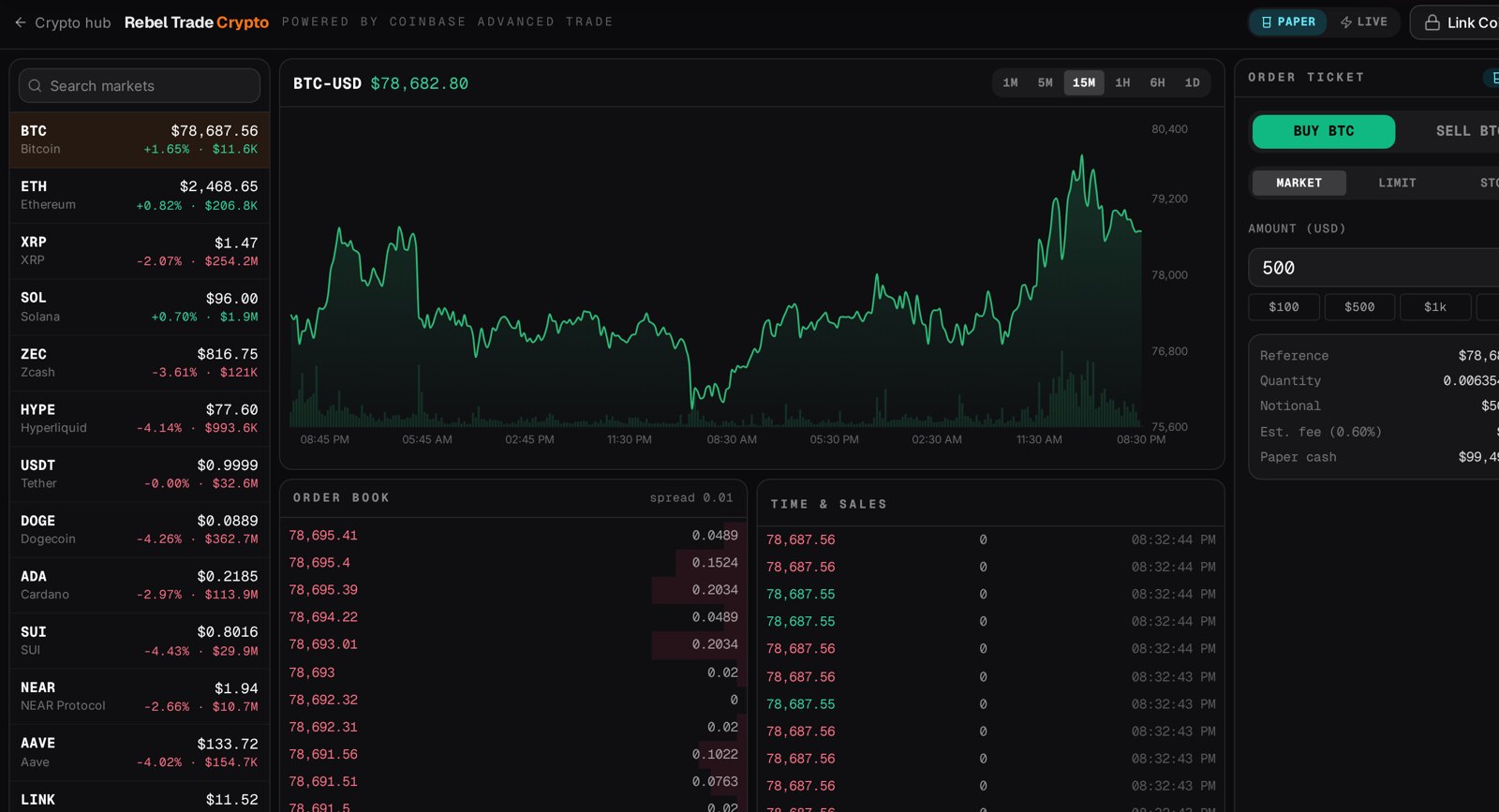Set amount with the $500 preset
1499x812 pixels.
click(x=1359, y=307)
